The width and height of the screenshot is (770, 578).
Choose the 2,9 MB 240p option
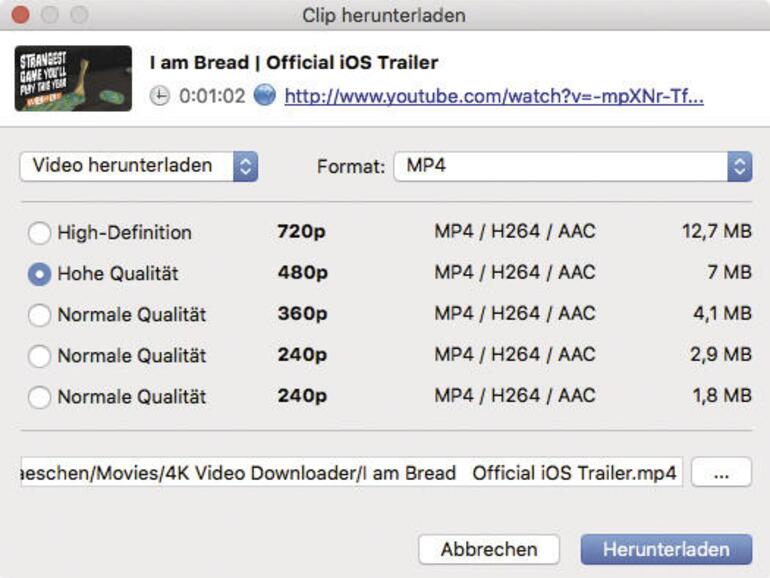coord(39,356)
